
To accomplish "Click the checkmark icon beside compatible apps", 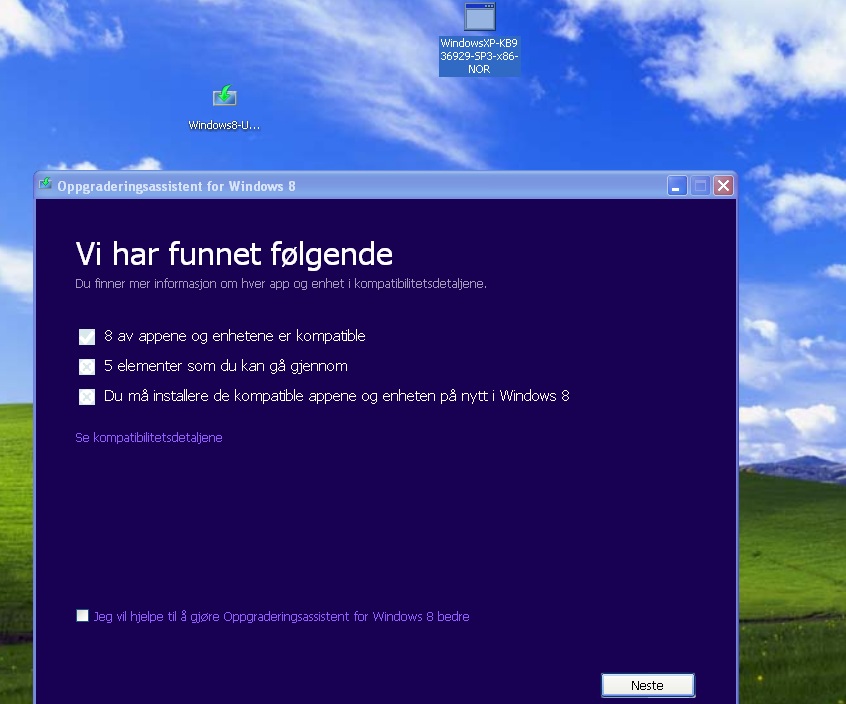I will coord(87,337).
